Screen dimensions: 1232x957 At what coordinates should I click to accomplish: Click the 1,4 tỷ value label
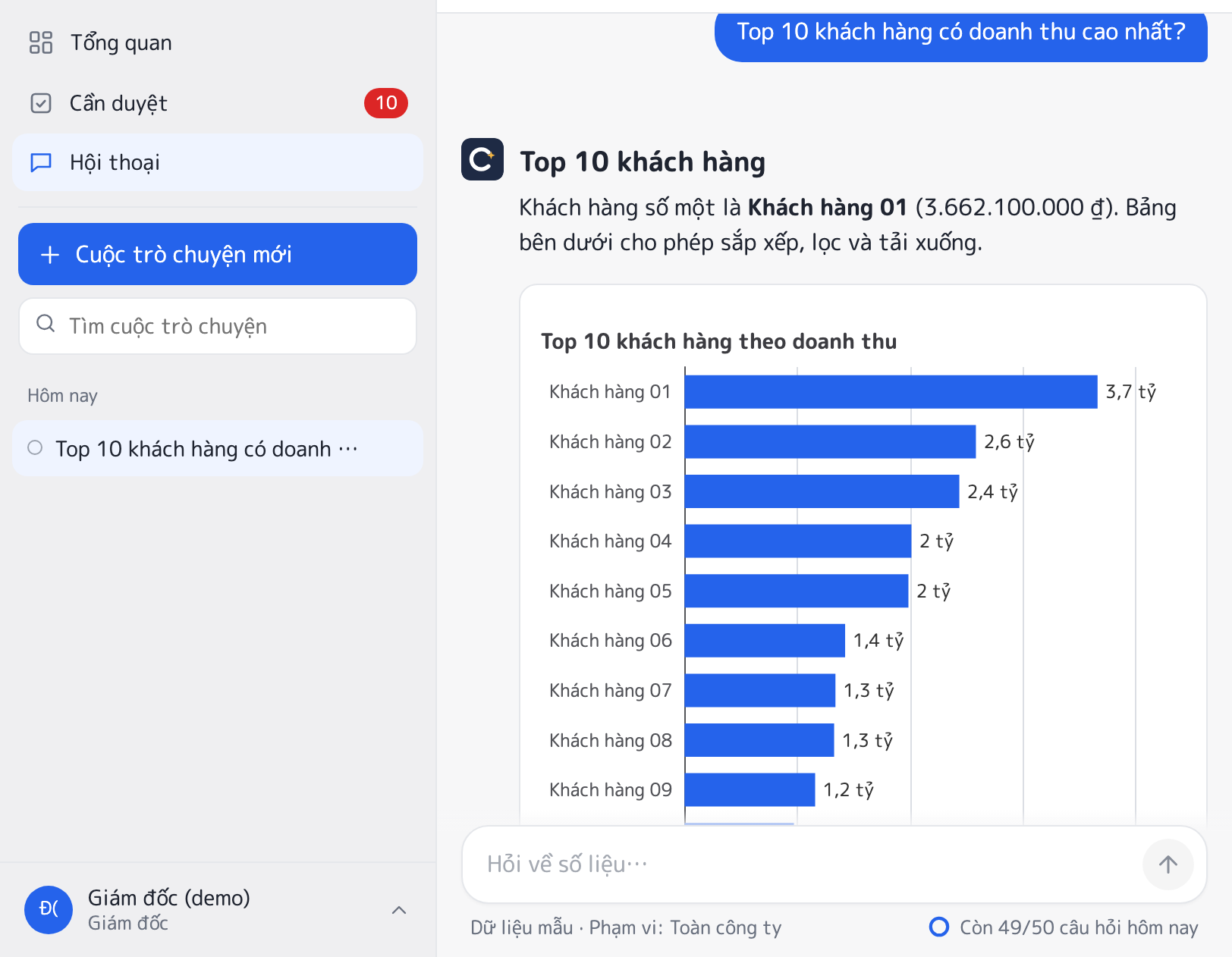(x=878, y=641)
